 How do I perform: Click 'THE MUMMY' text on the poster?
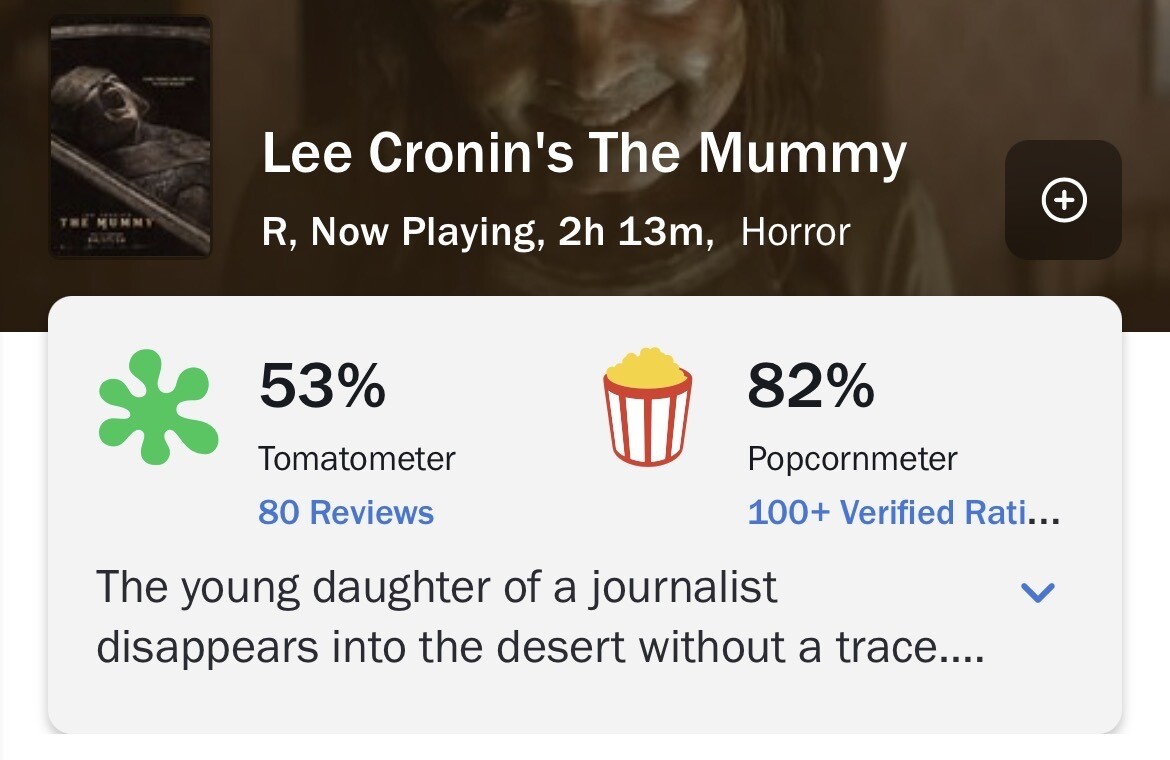(104, 222)
